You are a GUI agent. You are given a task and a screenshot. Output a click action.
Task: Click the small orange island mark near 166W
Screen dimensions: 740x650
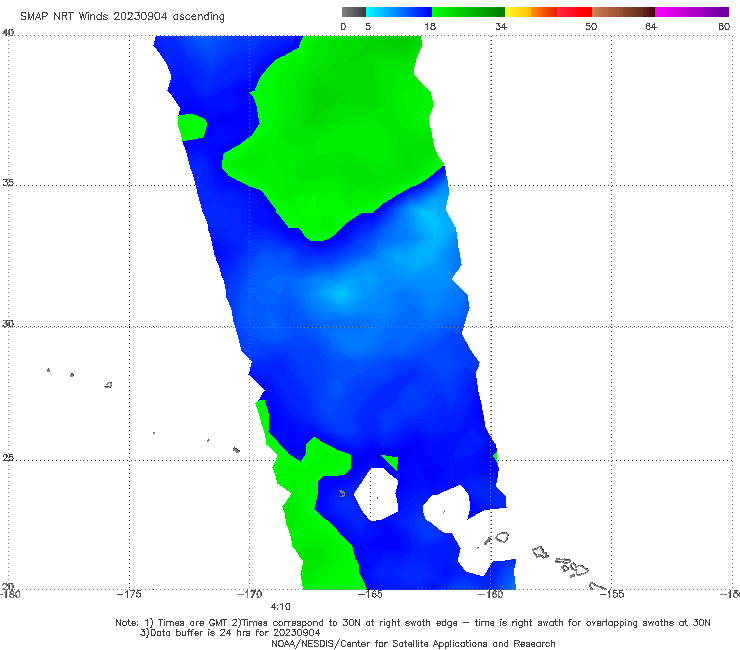[342, 494]
